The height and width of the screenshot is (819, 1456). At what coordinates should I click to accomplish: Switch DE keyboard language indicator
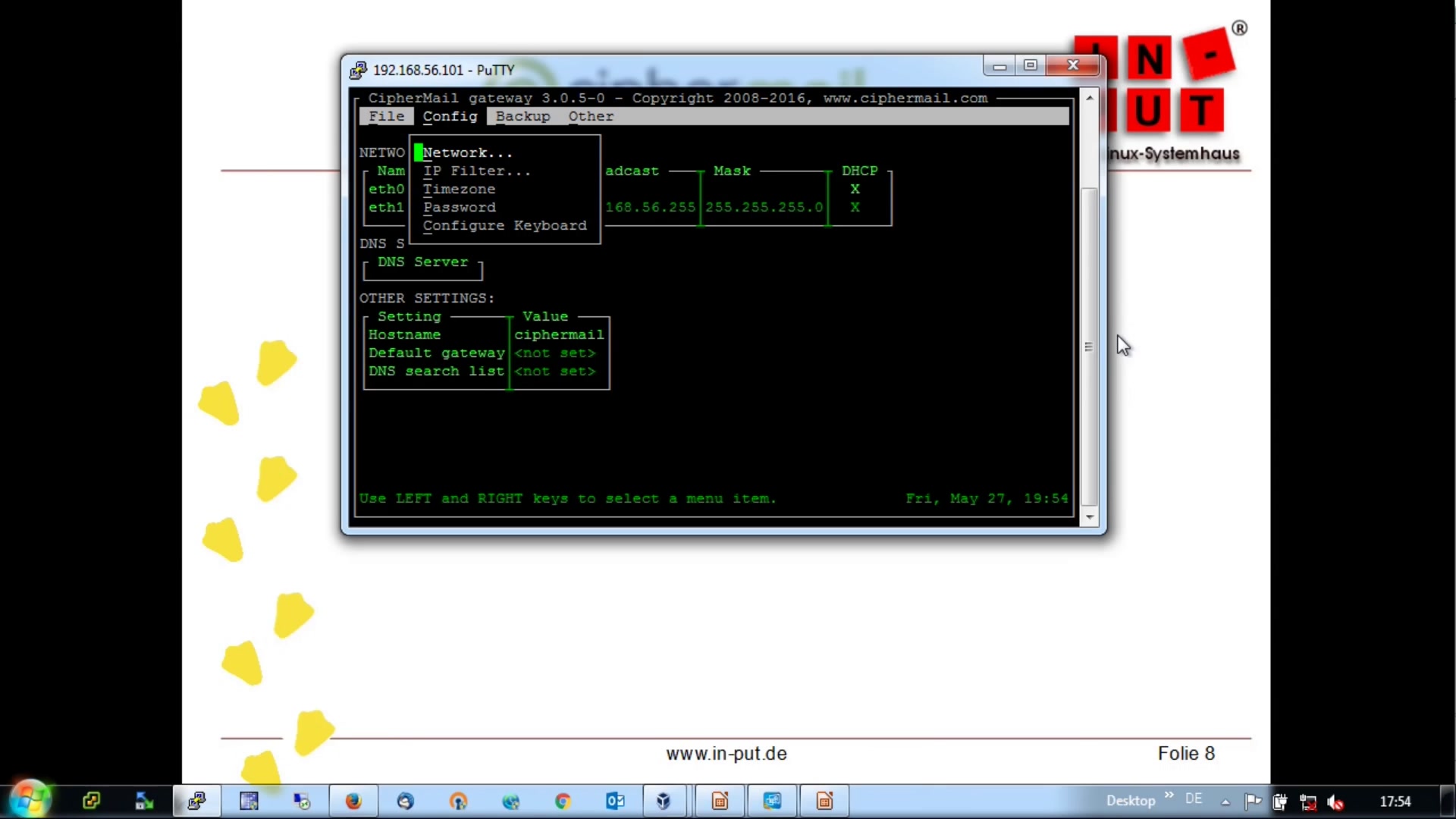click(1194, 799)
